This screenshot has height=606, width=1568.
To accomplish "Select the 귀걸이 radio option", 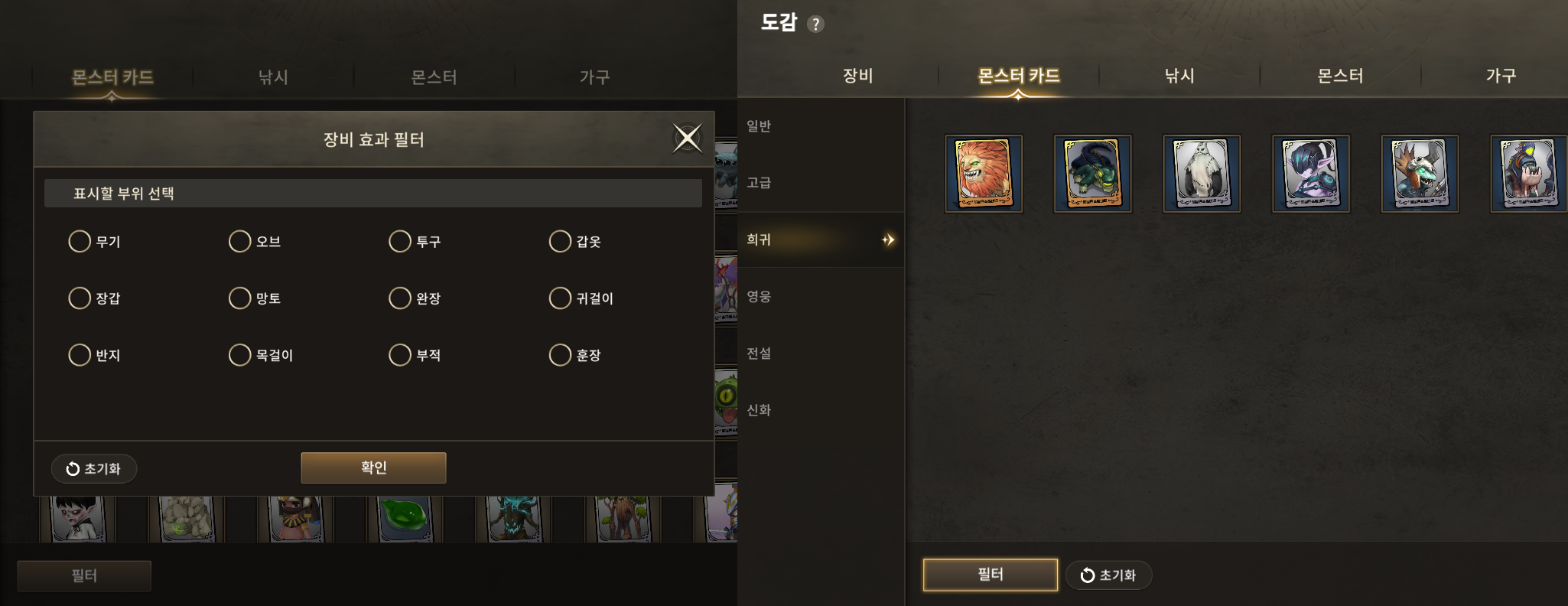I will pos(581,298).
